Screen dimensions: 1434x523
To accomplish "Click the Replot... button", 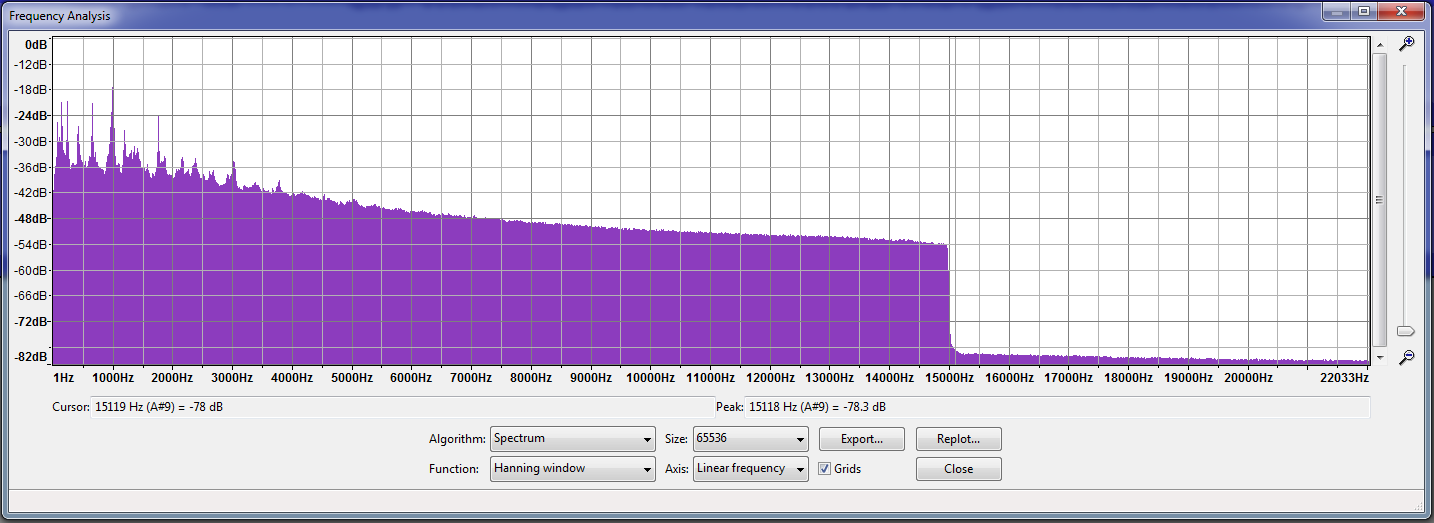I will (x=958, y=439).
